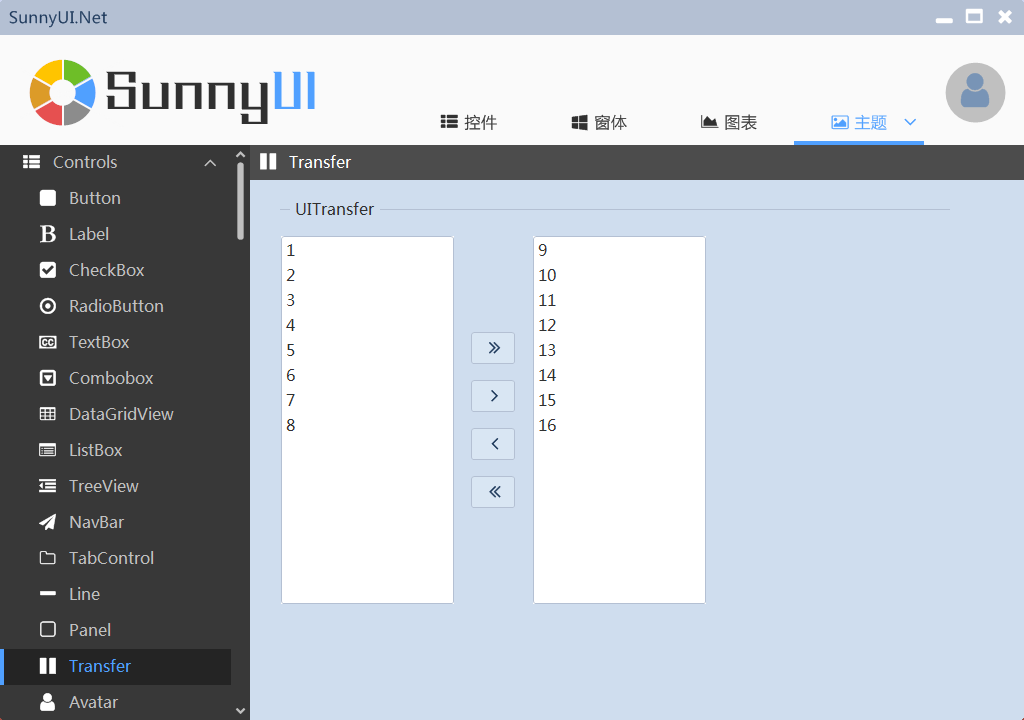Open the Panel control demo
Image resolution: width=1024 pixels, height=720 pixels.
click(90, 630)
